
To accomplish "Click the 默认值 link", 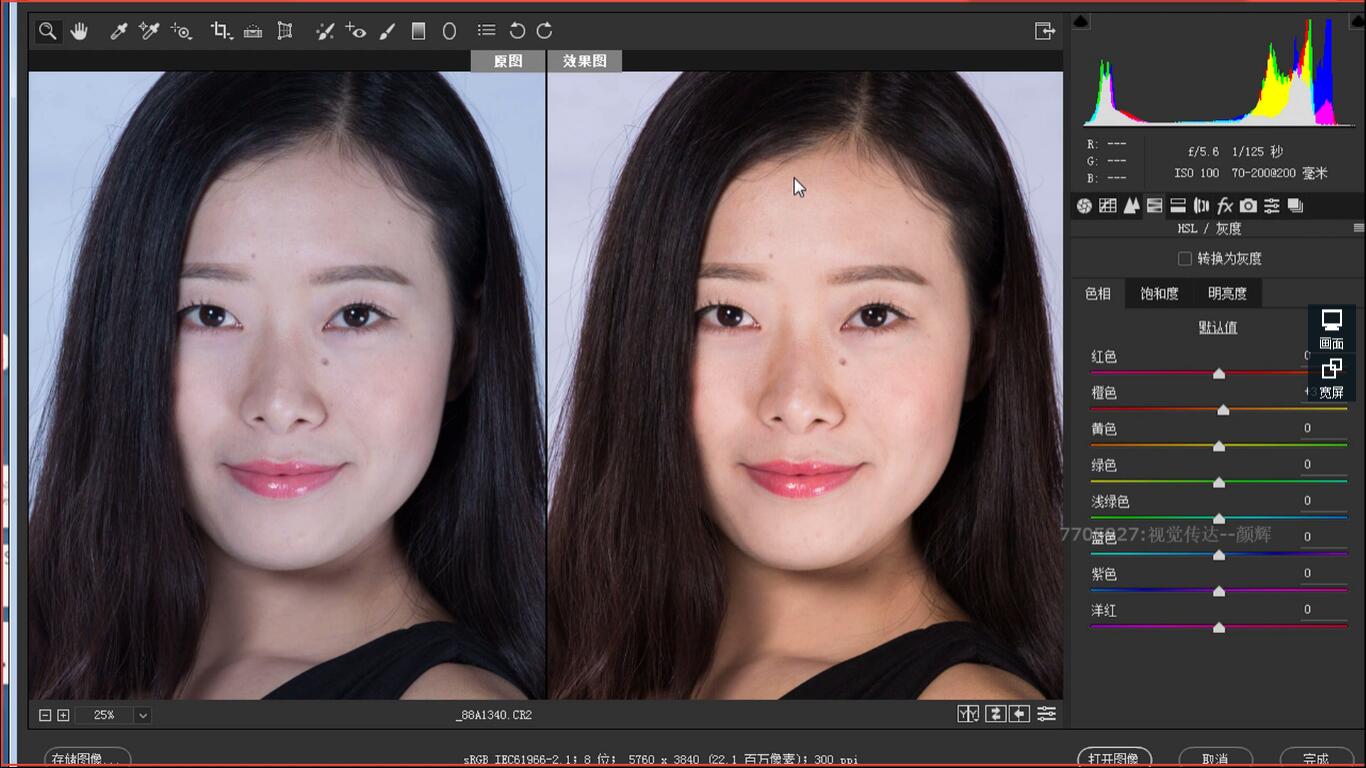I will (x=1218, y=327).
